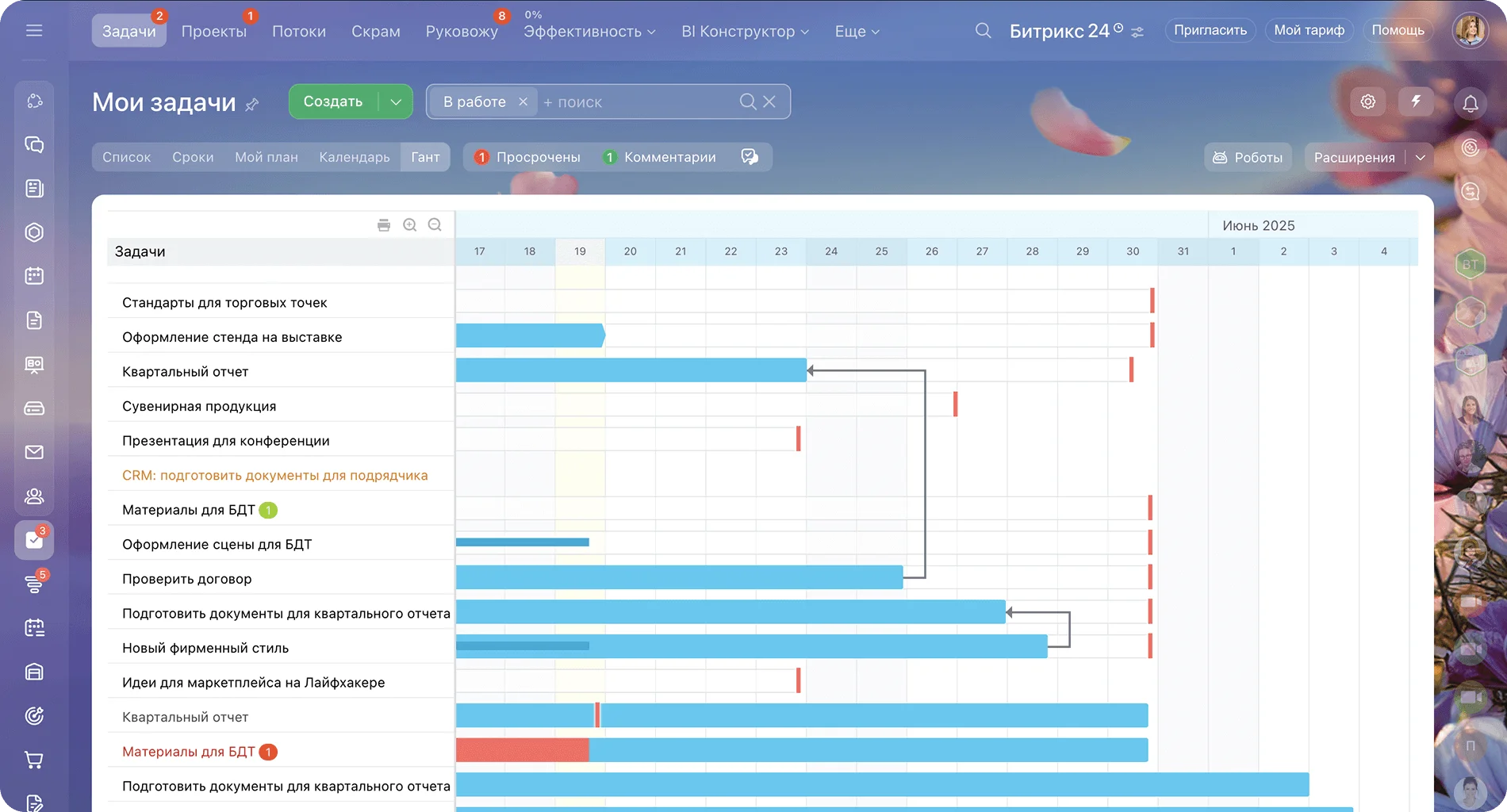Zoom in the Gantt chart scale
Viewport: 1507px width, 812px height.
point(409,225)
